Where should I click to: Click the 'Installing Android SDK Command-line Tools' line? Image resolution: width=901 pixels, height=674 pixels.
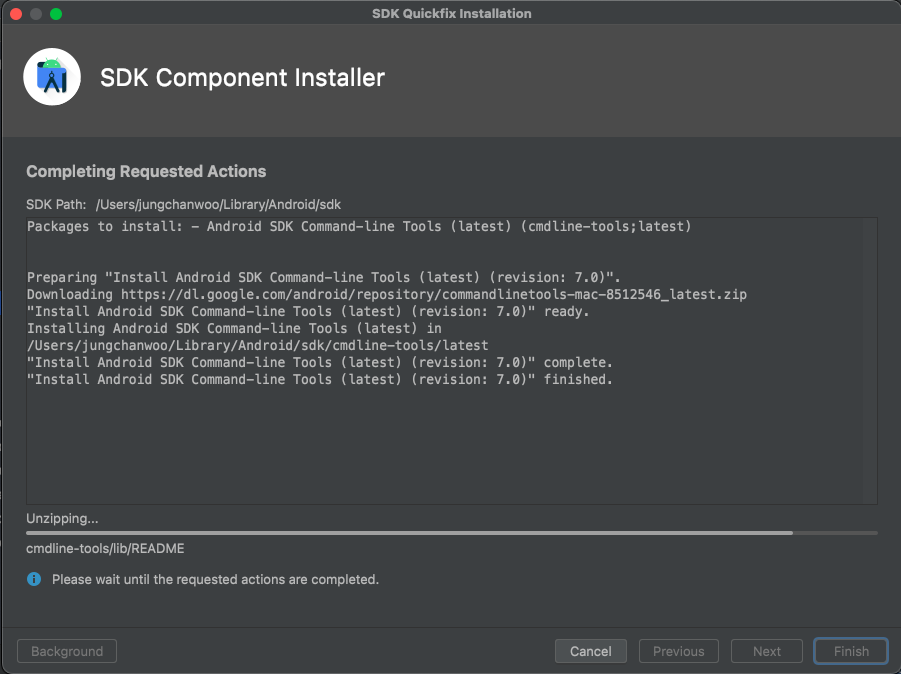tap(234, 329)
